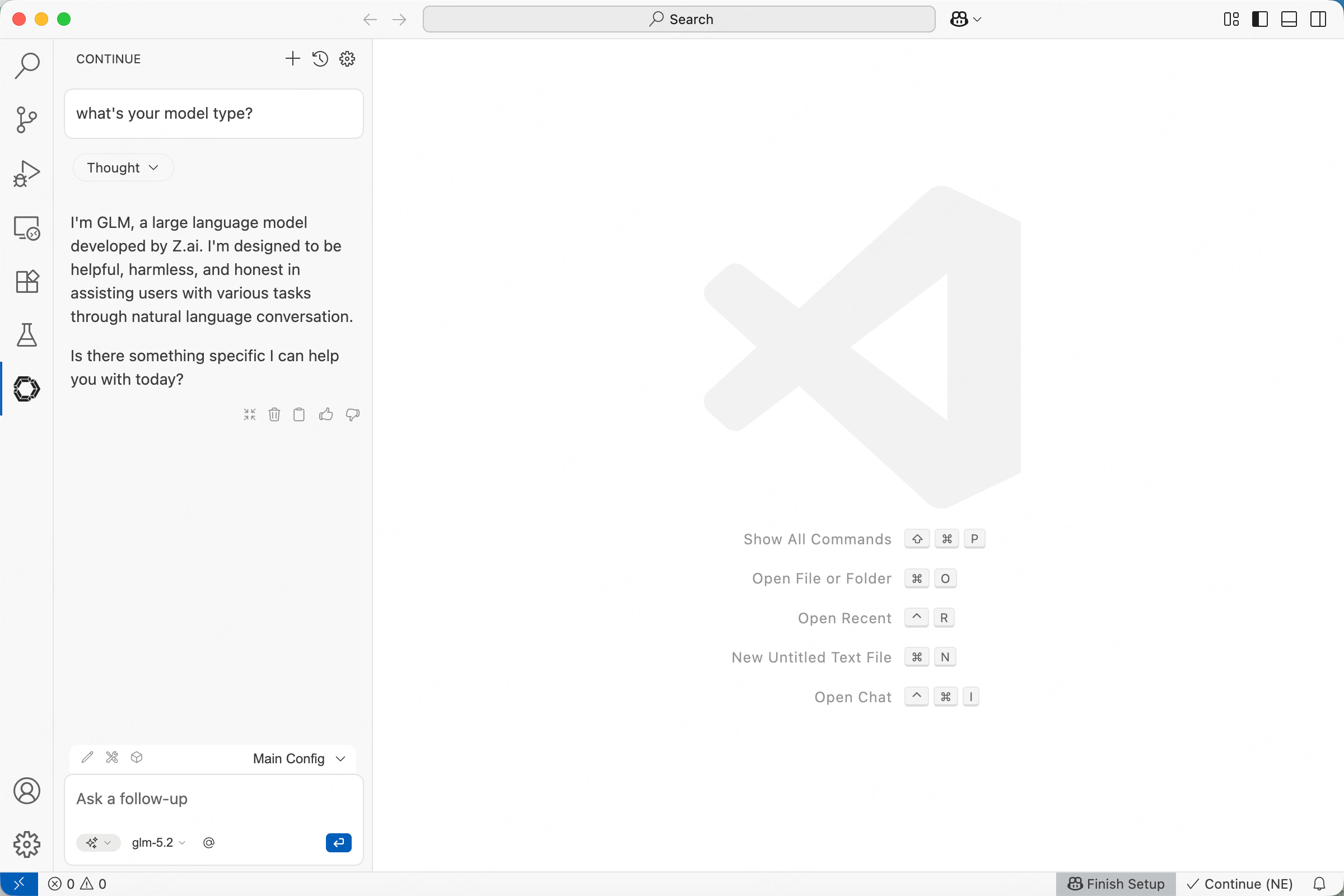The image size is (1344, 896).
Task: View Continue session history
Action: 320,58
